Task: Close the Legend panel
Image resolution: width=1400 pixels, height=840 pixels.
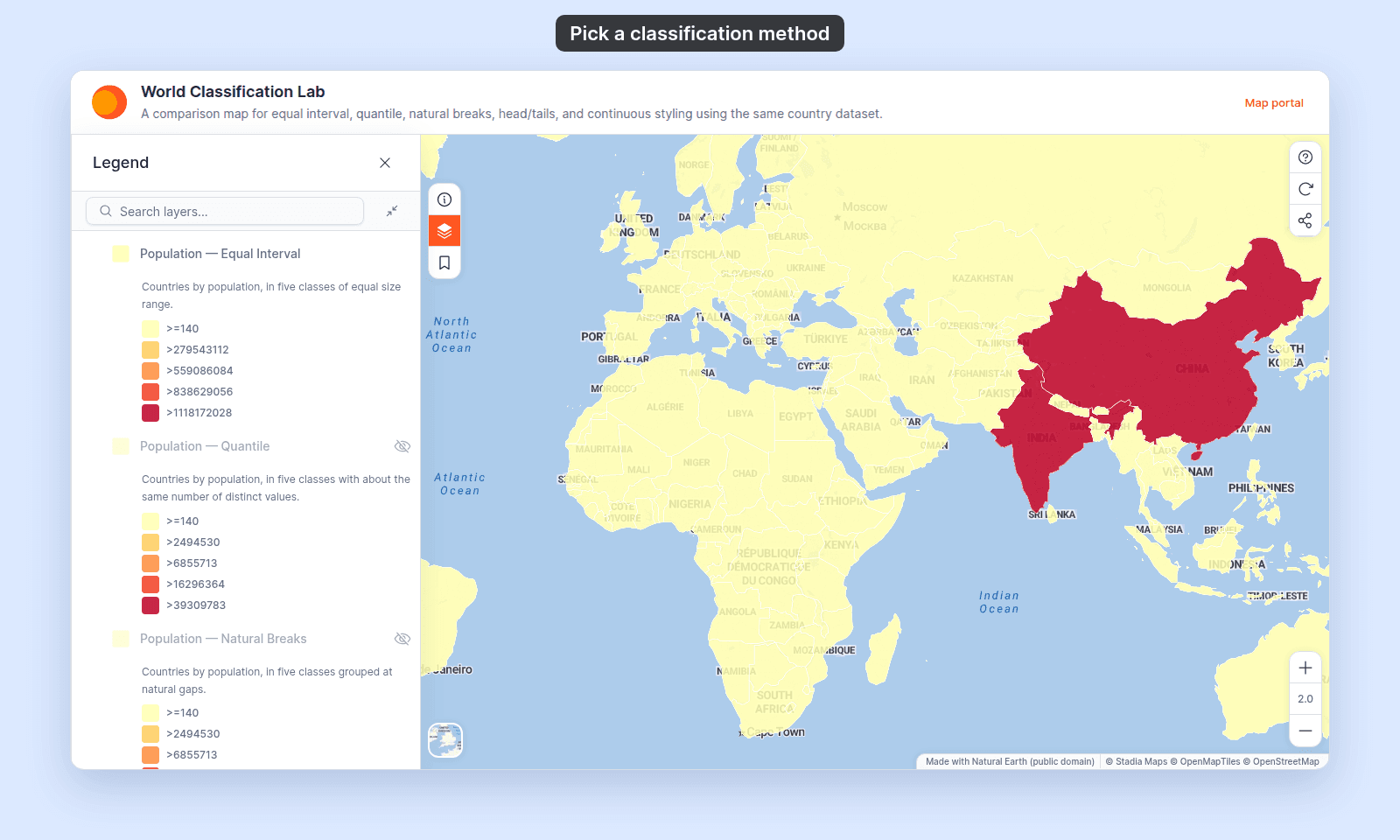Action: 385,163
